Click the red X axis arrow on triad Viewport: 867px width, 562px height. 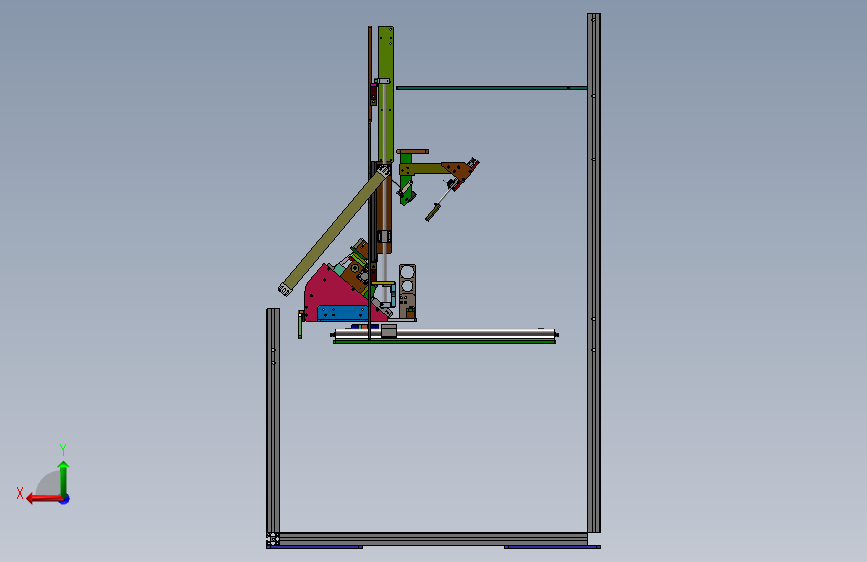coord(45,499)
